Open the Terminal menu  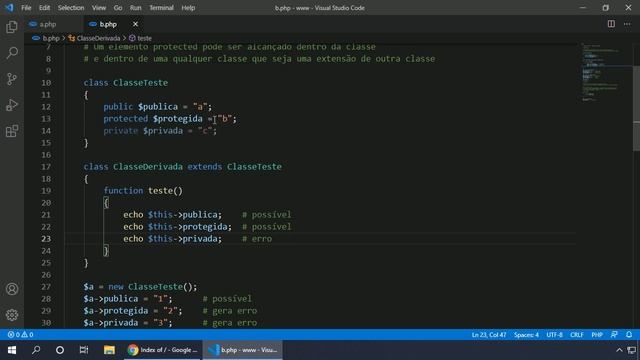161,8
